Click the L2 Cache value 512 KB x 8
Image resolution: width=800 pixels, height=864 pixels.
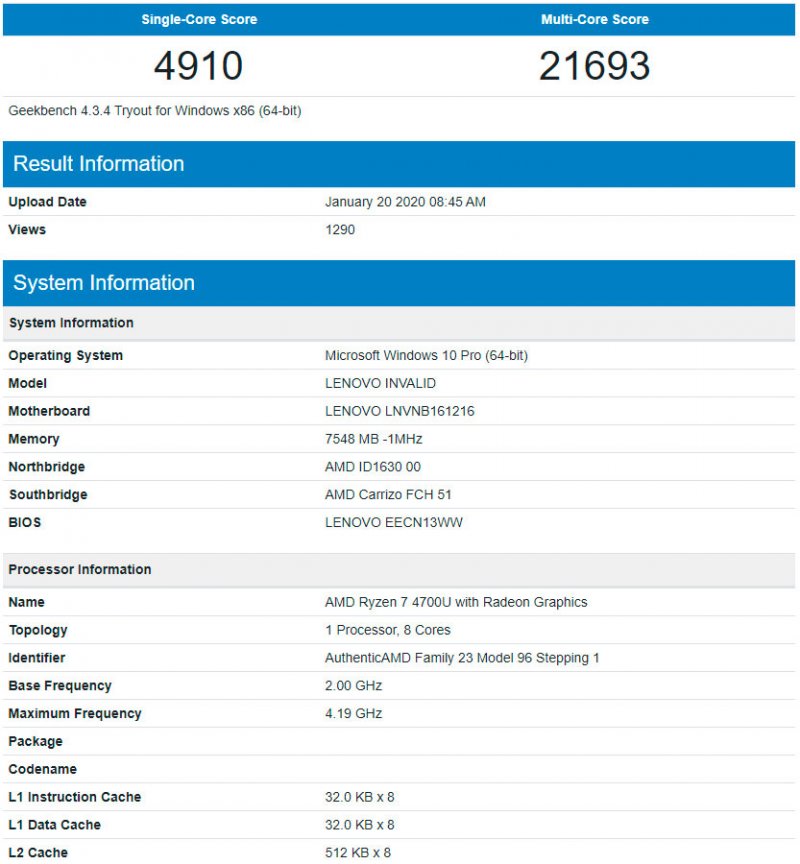point(360,853)
